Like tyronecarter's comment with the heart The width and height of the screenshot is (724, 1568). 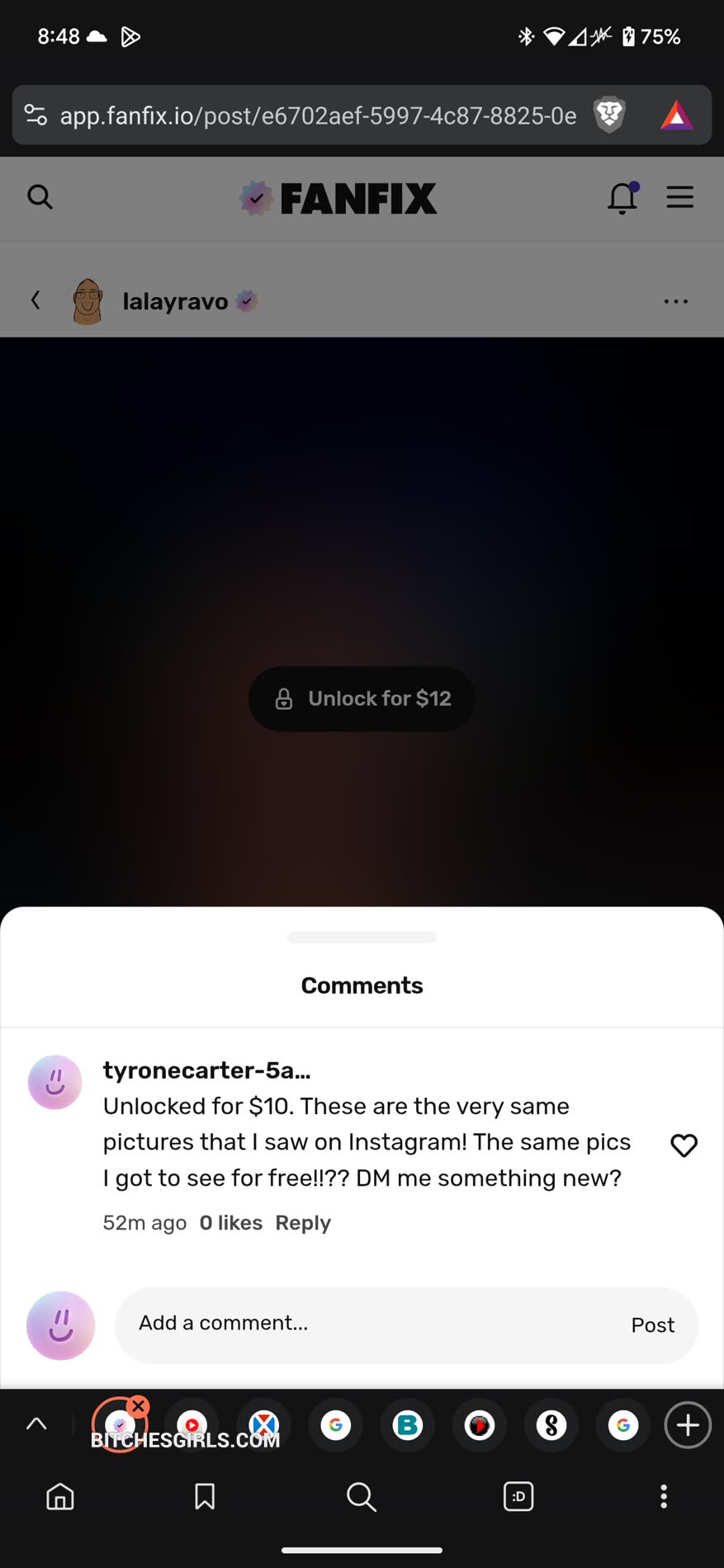684,1145
